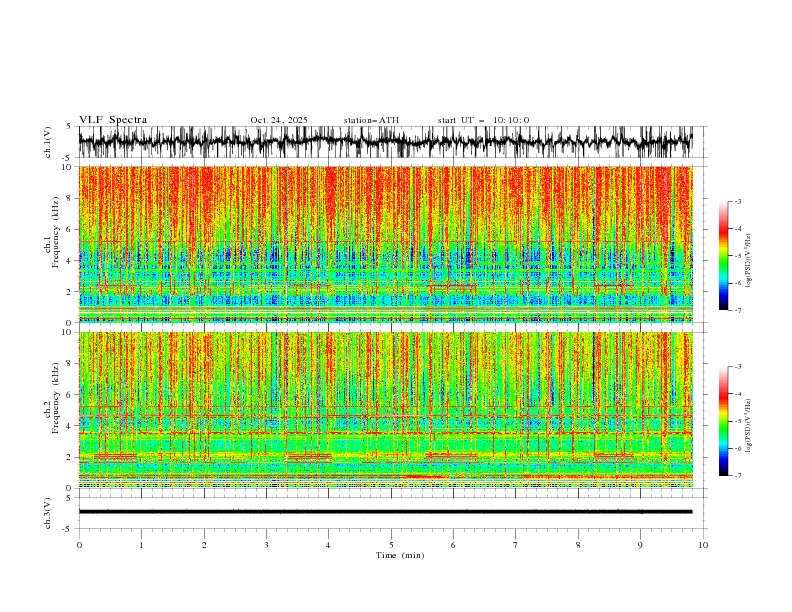
Task: Click the '6' kHz tick on ch.2 axis
Action: 71,394
